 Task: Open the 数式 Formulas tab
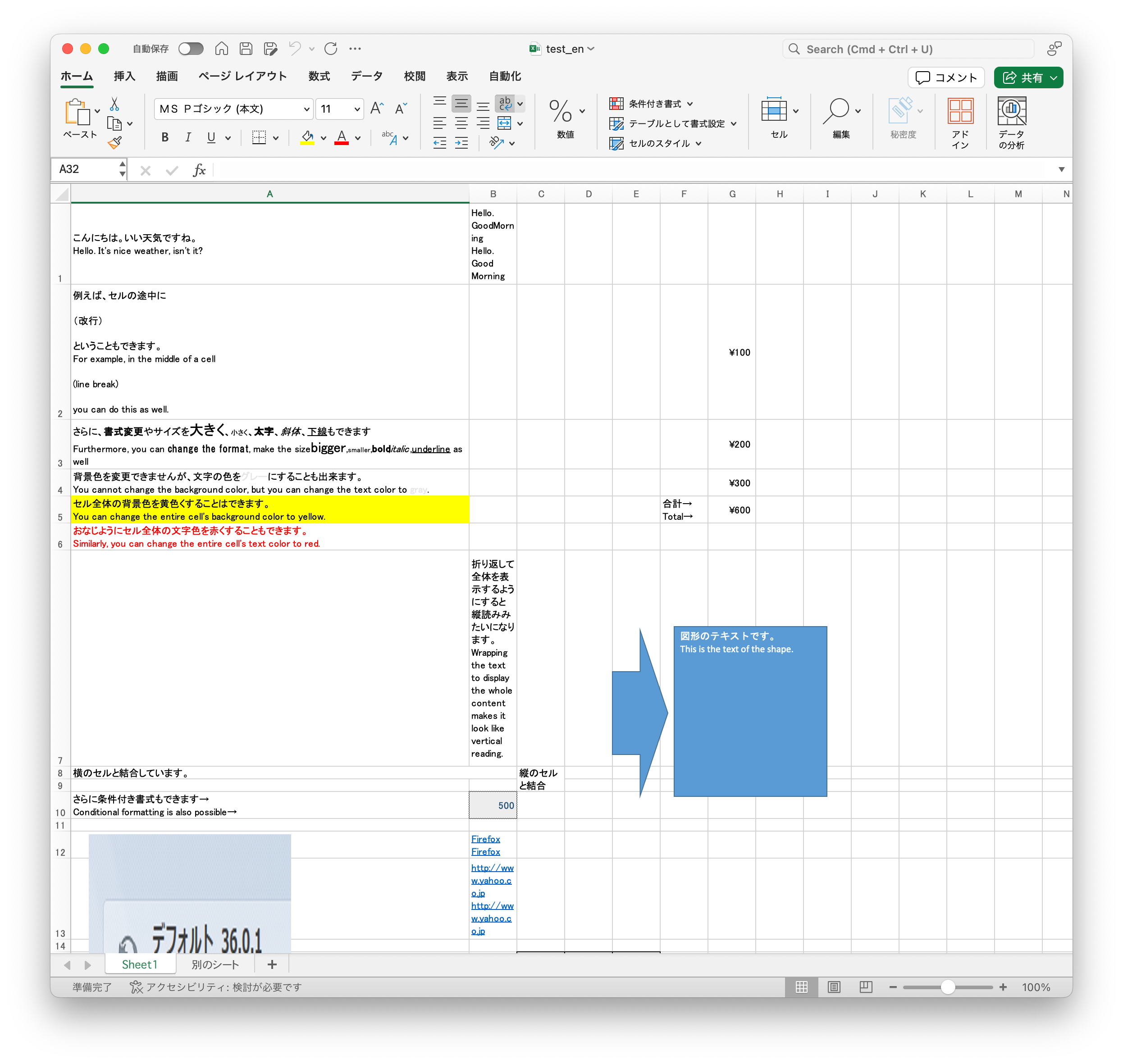click(x=319, y=77)
